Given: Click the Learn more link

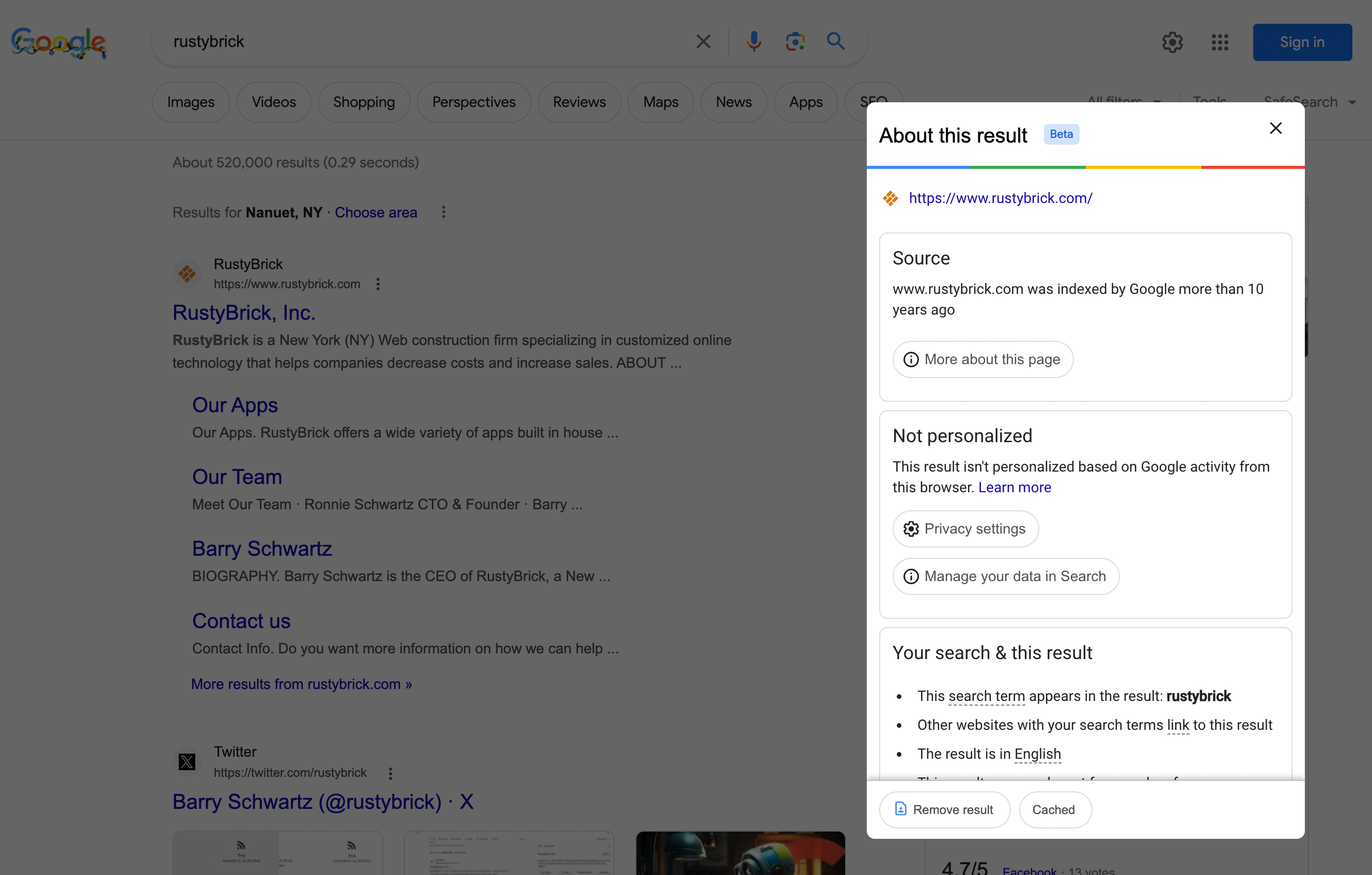Looking at the screenshot, I should (1014, 487).
